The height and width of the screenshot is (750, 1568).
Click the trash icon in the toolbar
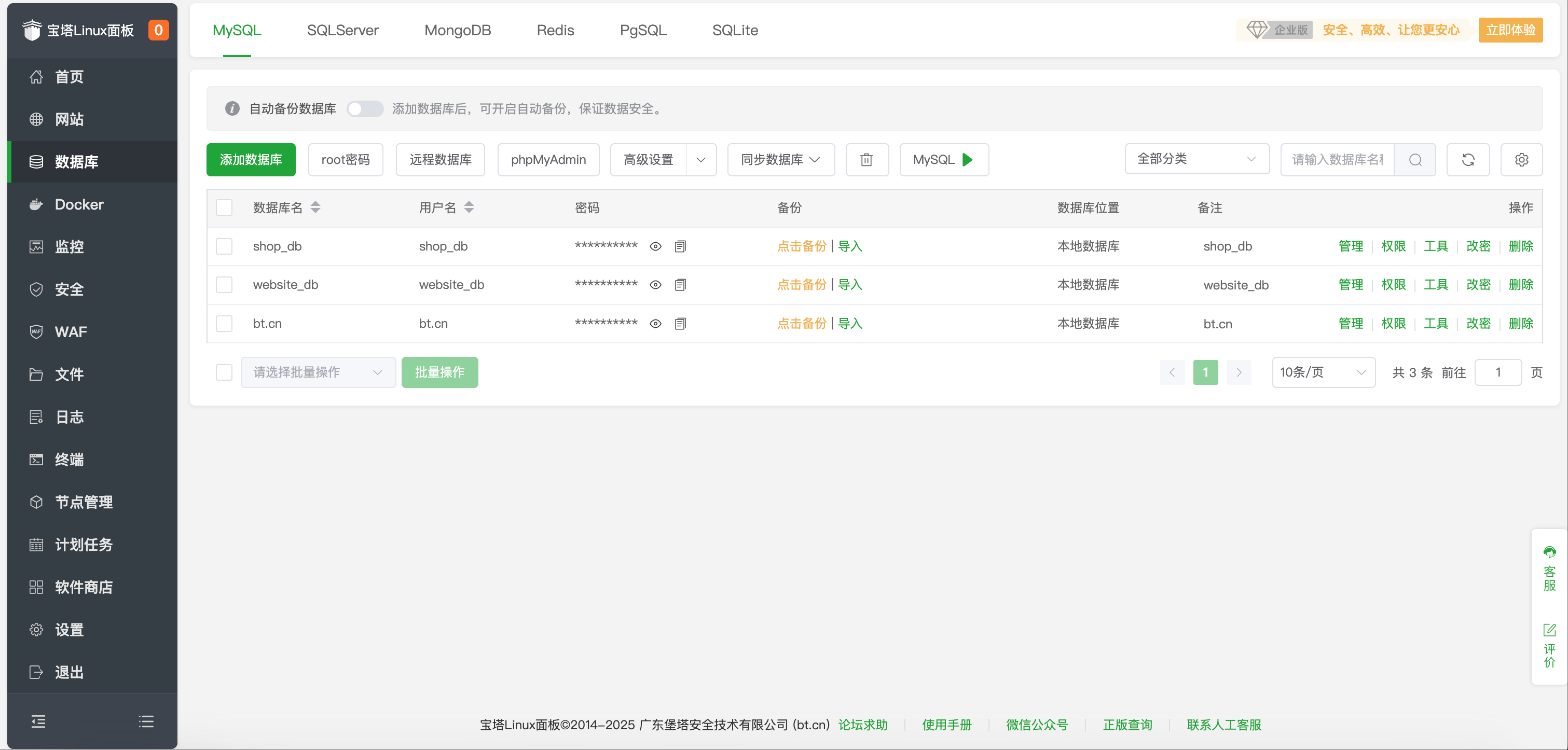tap(867, 159)
